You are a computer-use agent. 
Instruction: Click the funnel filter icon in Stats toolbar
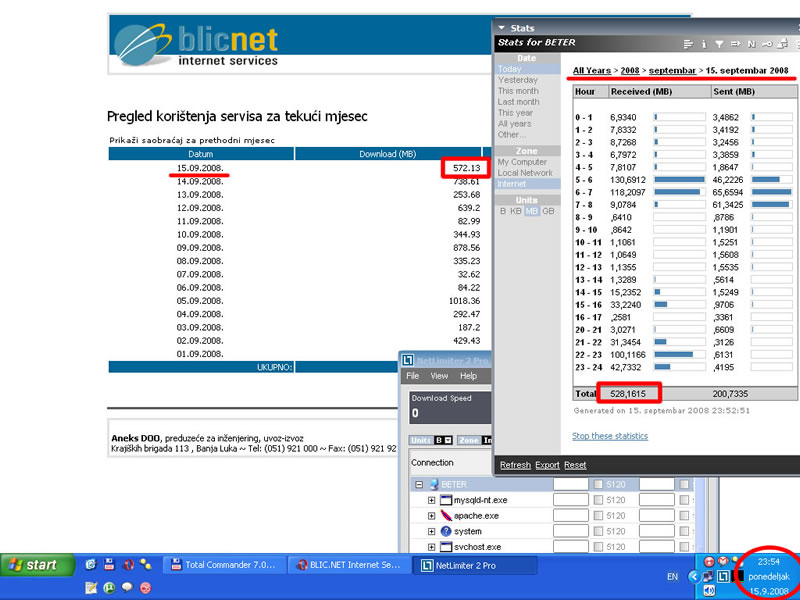pos(719,44)
